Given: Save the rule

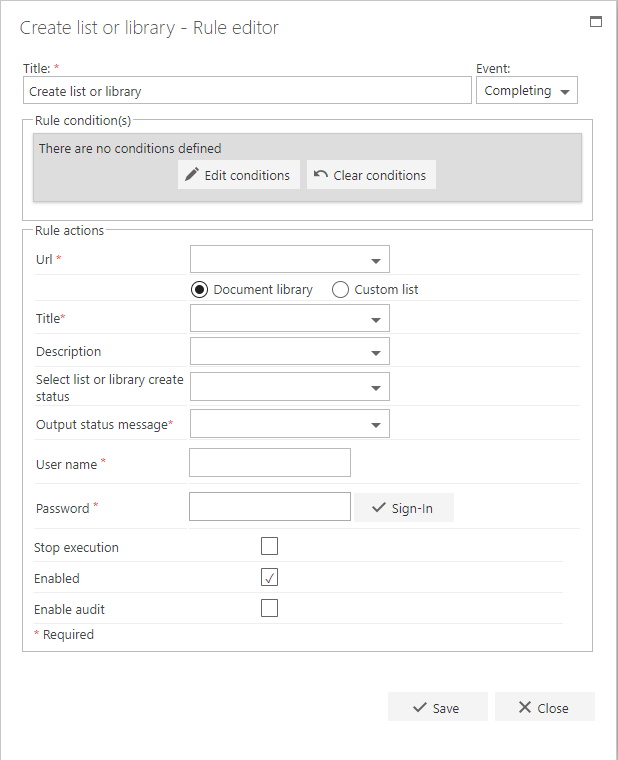Looking at the screenshot, I should 437,707.
